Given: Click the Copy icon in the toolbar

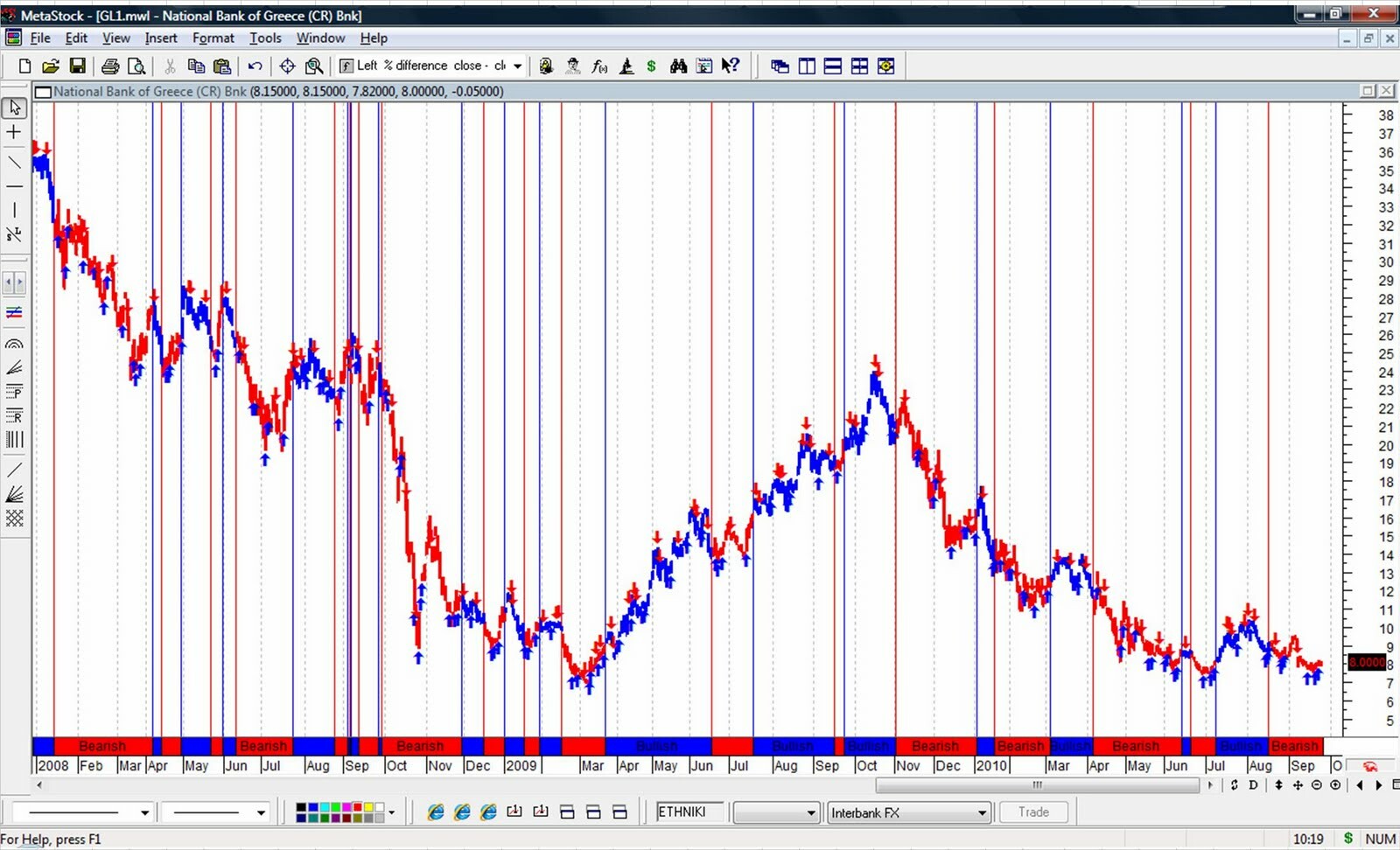Looking at the screenshot, I should pos(196,66).
